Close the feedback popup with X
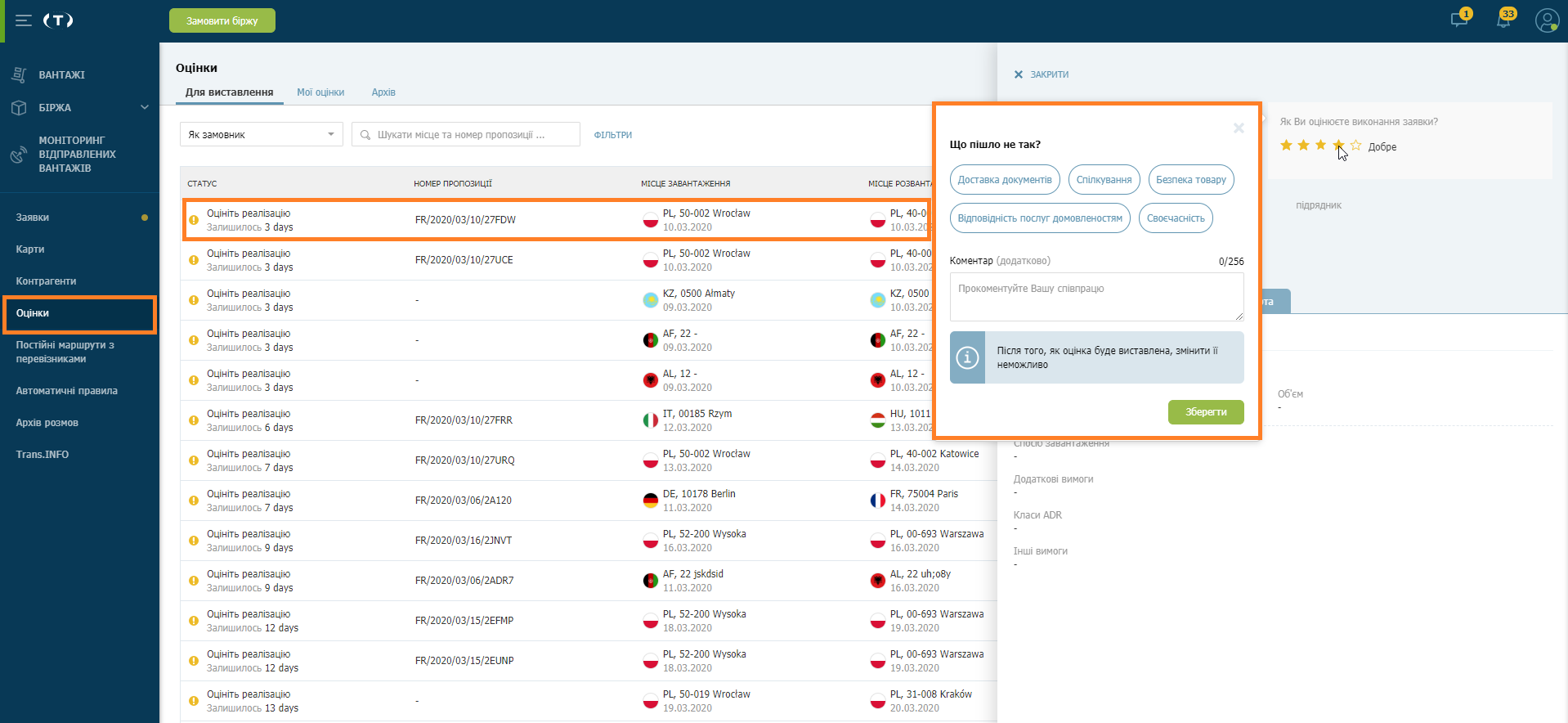 pyautogui.click(x=1239, y=128)
